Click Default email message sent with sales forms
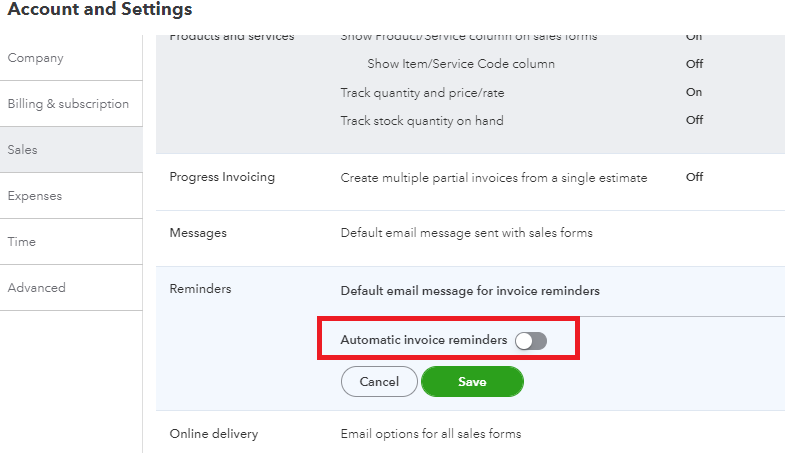The image size is (785, 461). click(467, 233)
